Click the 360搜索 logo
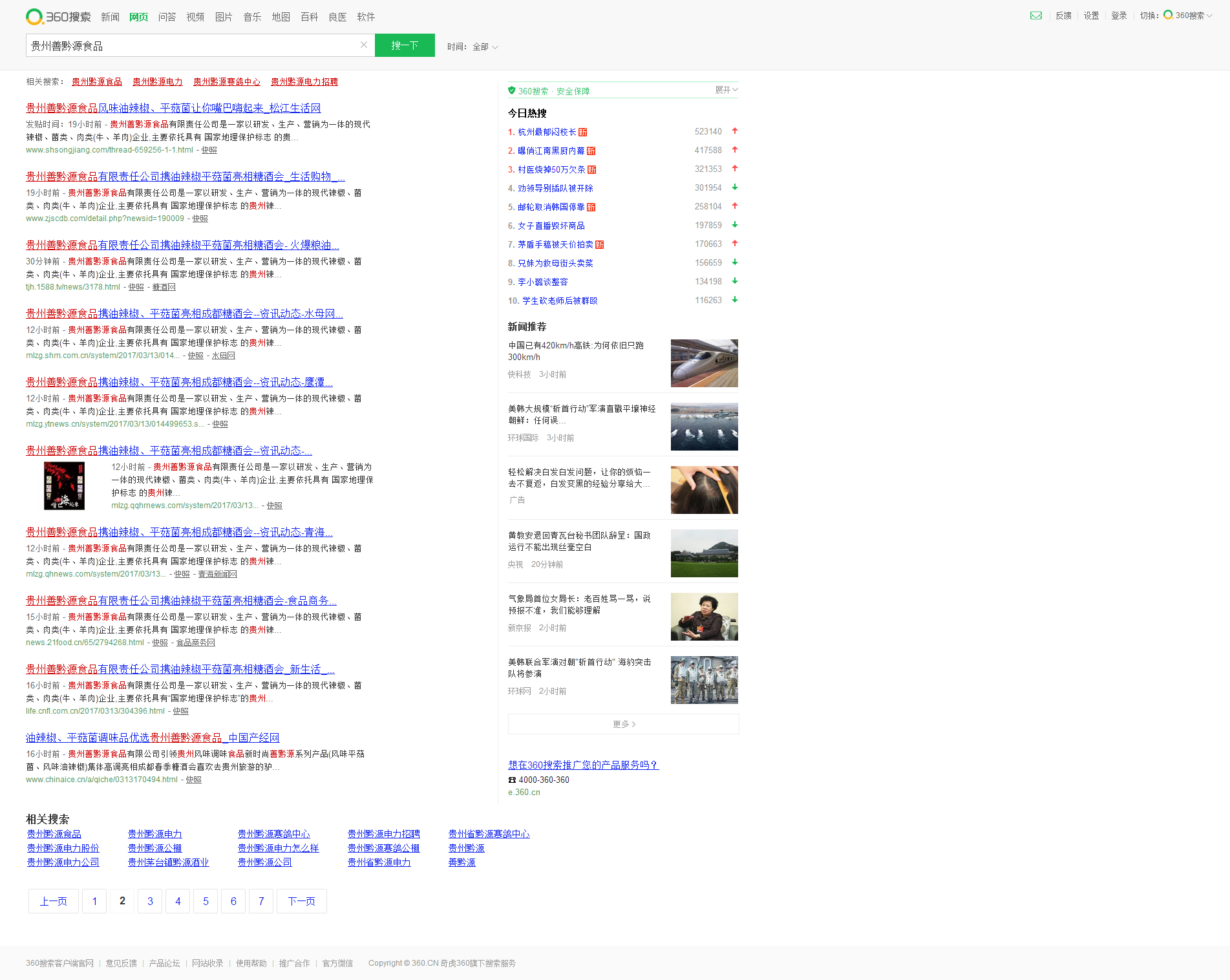Viewport: 1230px width, 980px height. (58, 17)
